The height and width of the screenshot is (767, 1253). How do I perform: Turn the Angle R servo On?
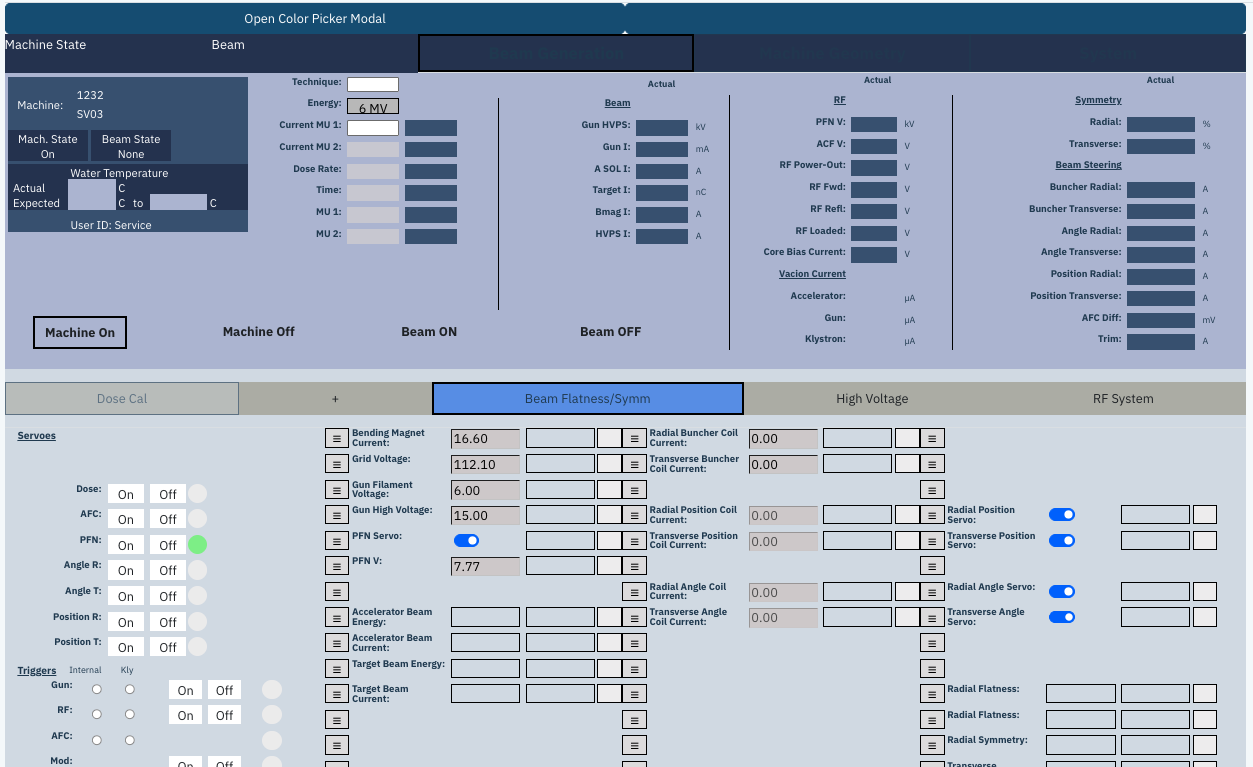pos(126,570)
